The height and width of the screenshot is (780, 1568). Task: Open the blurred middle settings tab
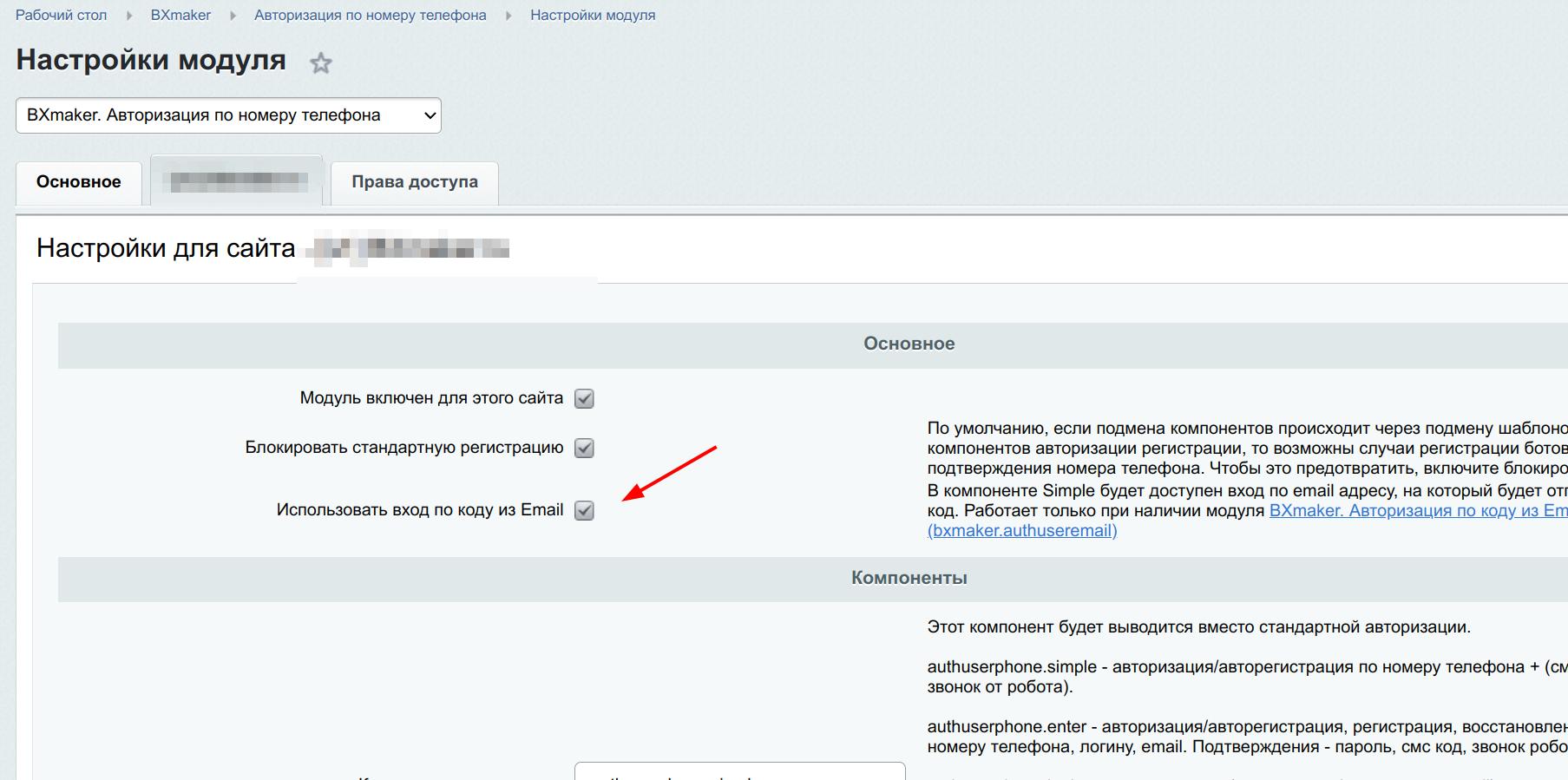237,181
